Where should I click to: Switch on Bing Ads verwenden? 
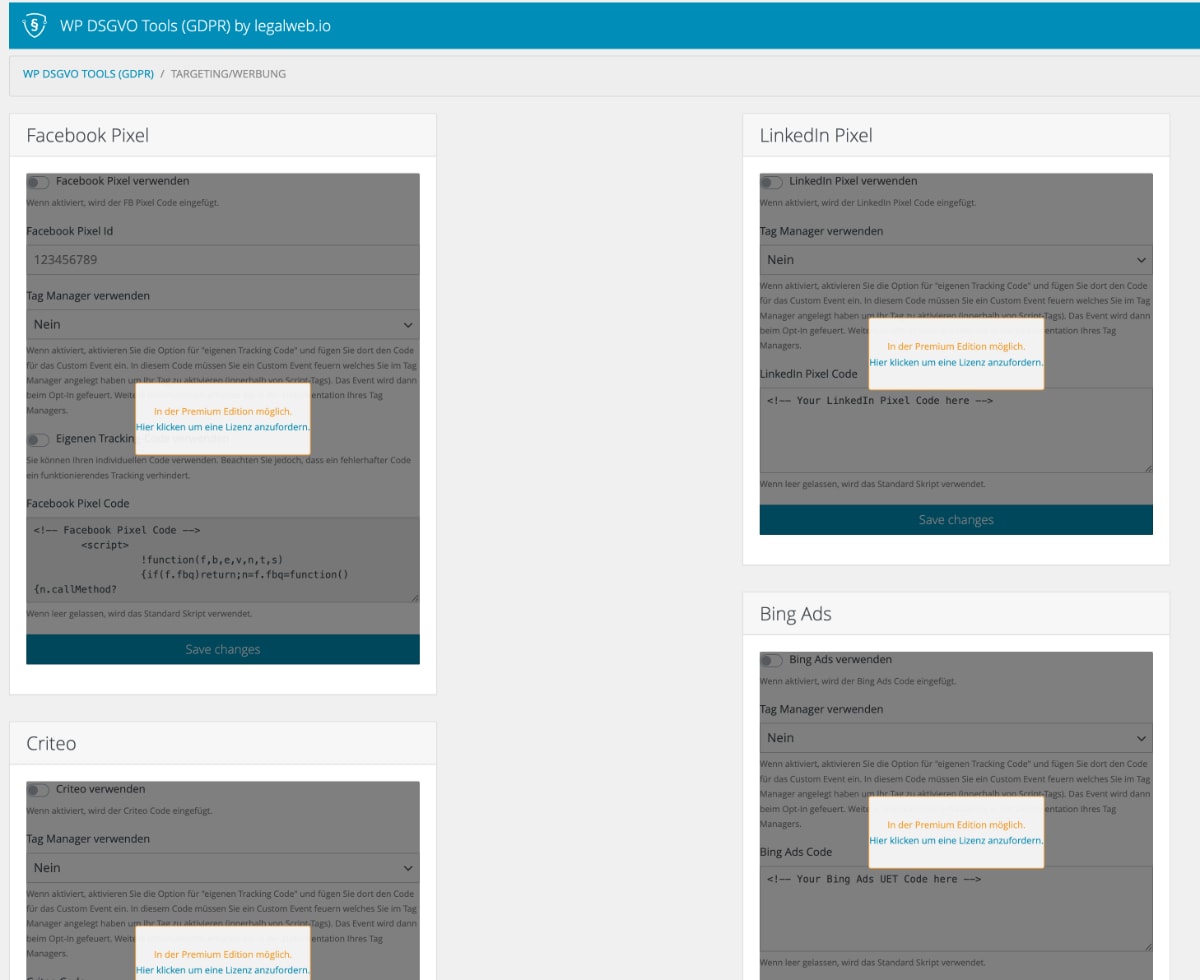tap(771, 660)
